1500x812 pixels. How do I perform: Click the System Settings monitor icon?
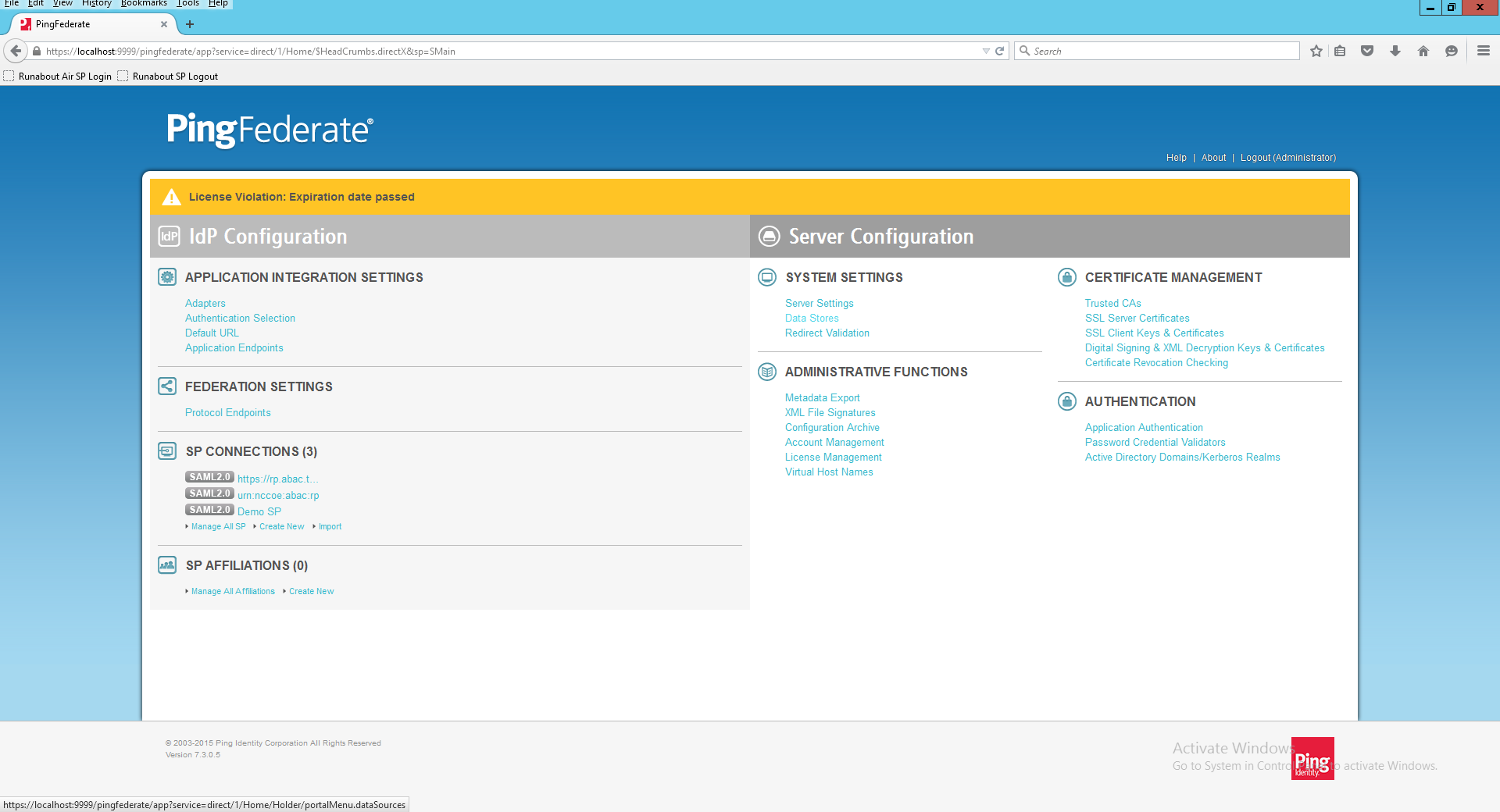[x=767, y=277]
